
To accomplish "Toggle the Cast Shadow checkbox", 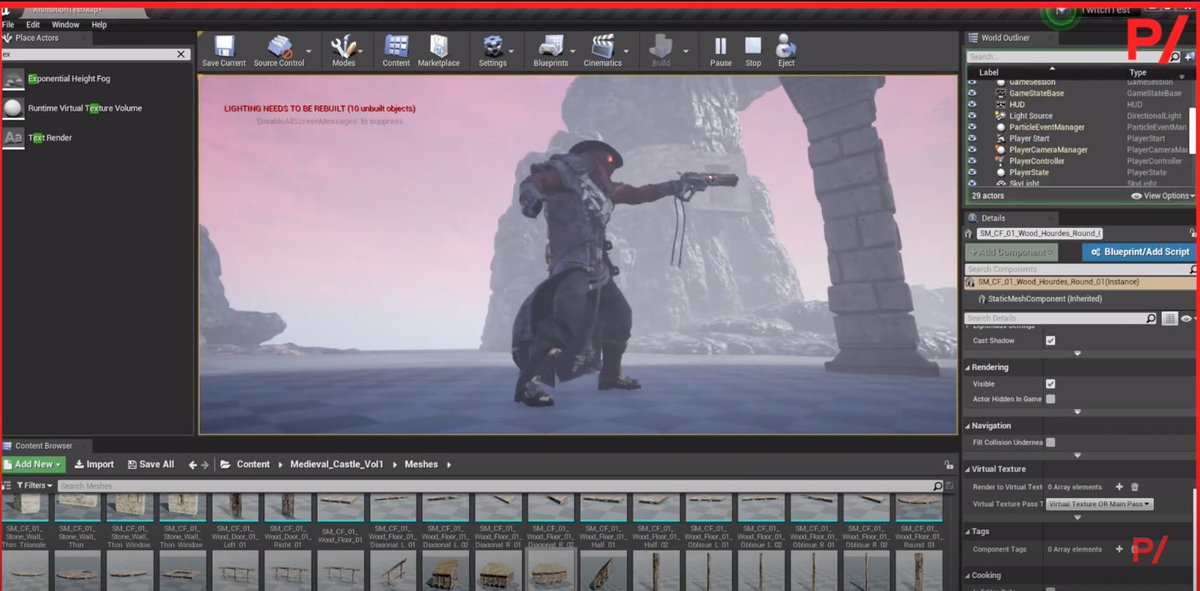I will [x=1050, y=340].
